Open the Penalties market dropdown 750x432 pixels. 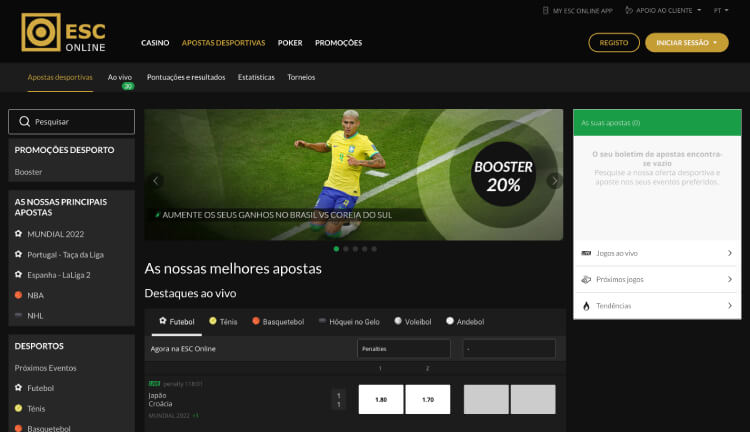click(404, 349)
